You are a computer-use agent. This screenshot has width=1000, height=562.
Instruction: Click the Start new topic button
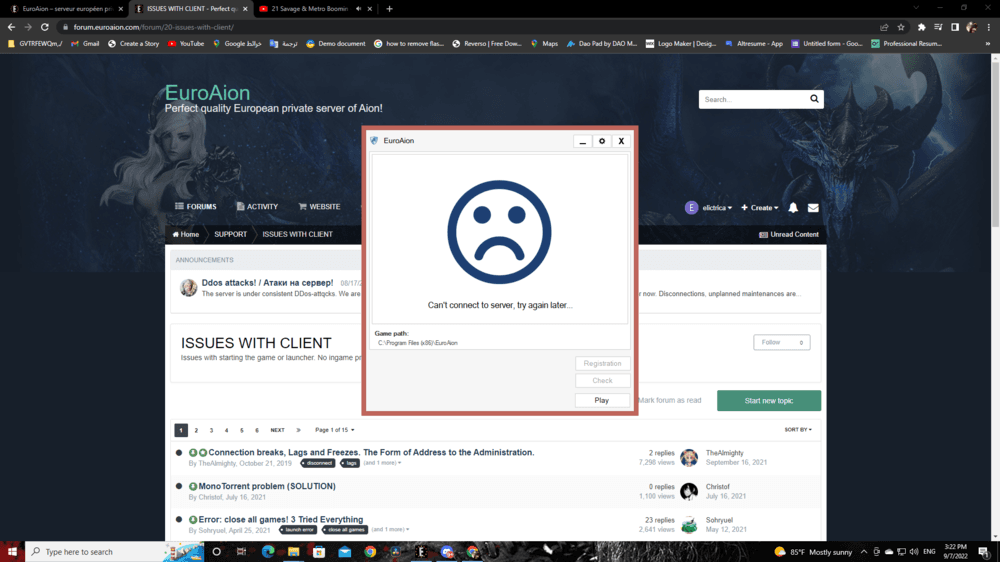[x=768, y=400]
